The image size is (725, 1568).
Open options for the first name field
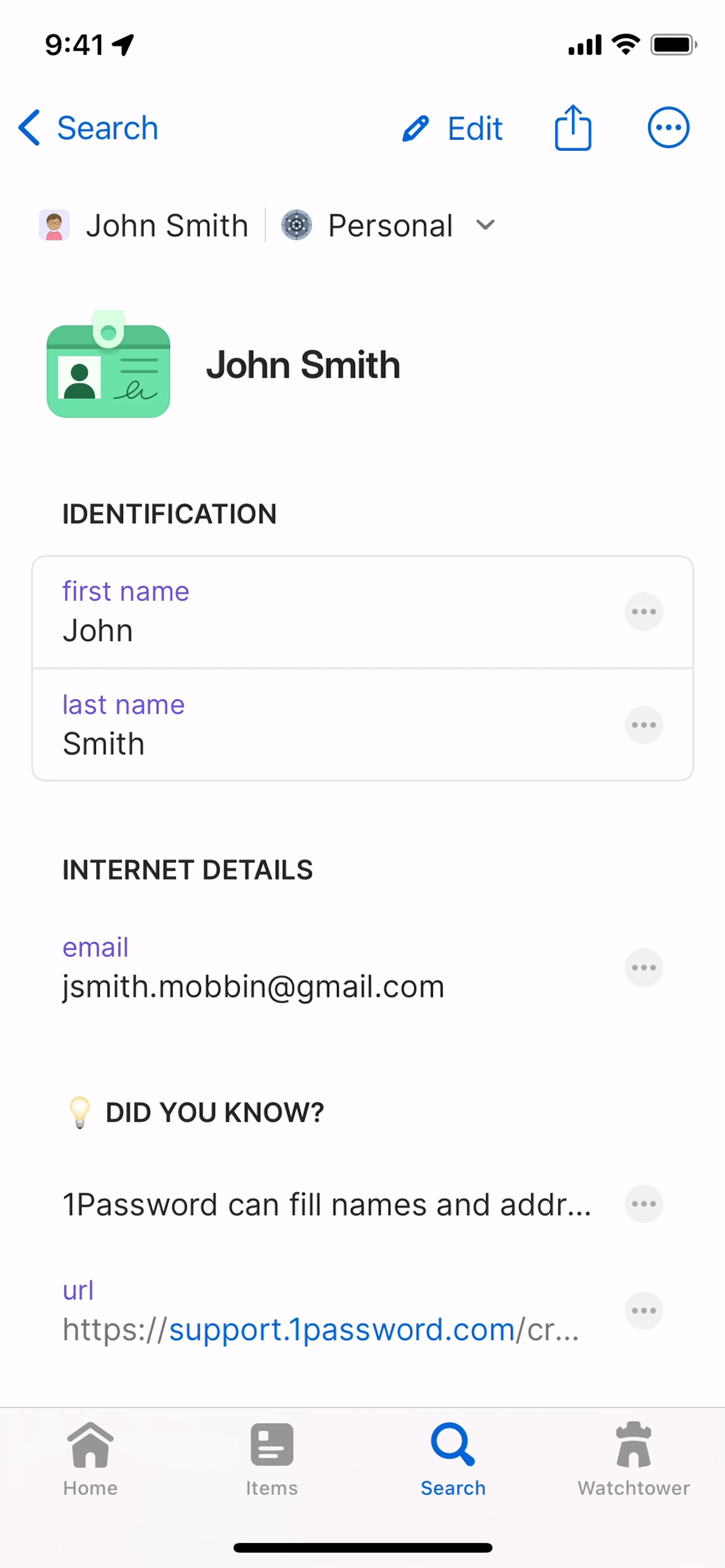coord(643,611)
